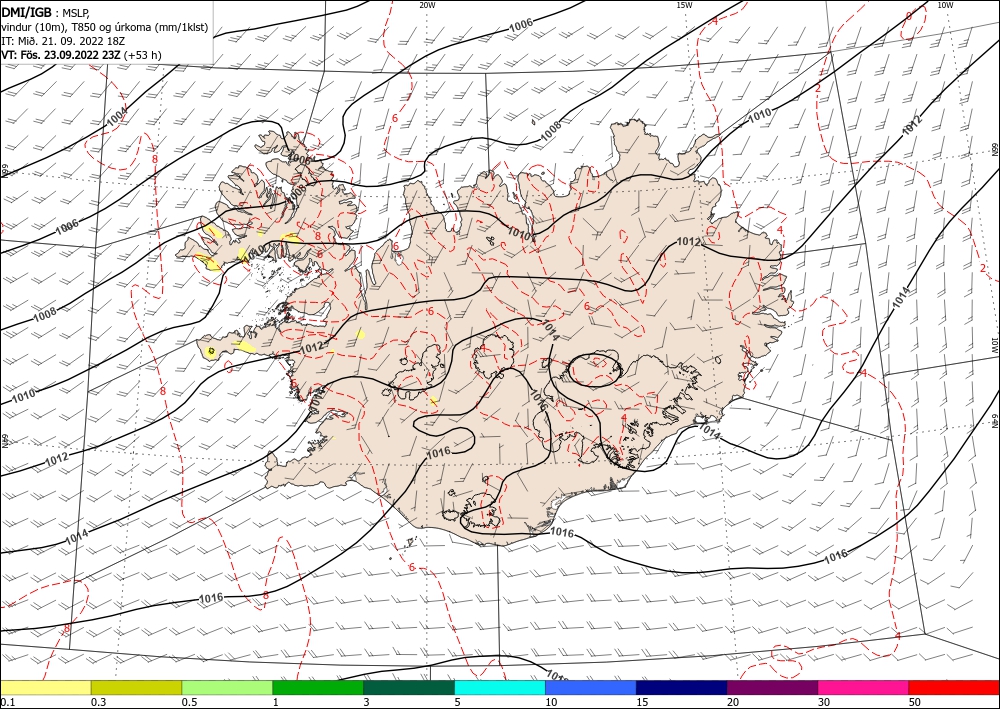1000x709 pixels.
Task: Click the pink 30–50 legend swatch
Action: click(x=864, y=687)
